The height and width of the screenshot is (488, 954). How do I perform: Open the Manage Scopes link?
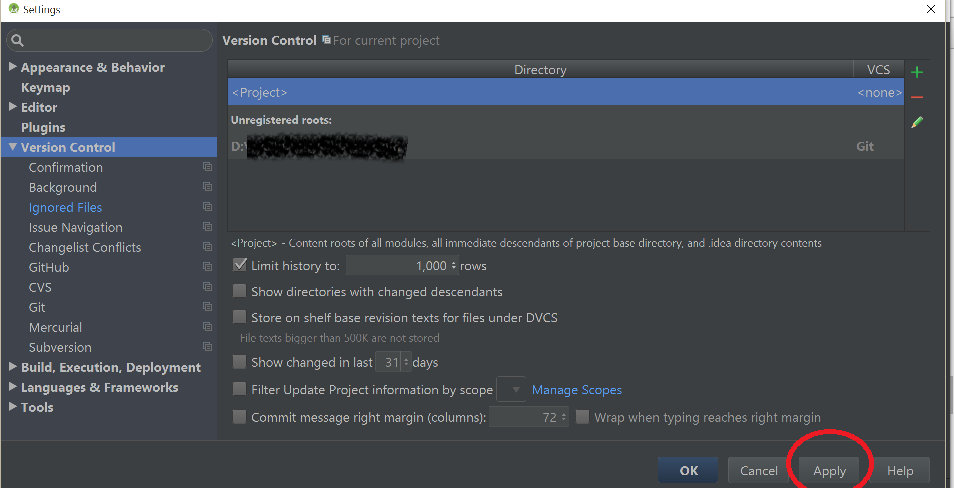[577, 389]
